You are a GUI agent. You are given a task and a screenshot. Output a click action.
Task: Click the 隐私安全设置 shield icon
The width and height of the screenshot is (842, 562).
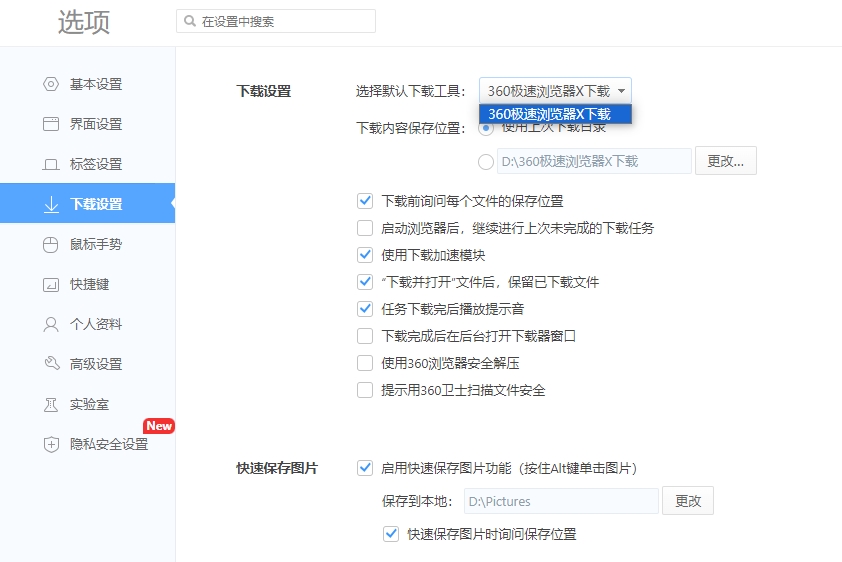[51, 444]
